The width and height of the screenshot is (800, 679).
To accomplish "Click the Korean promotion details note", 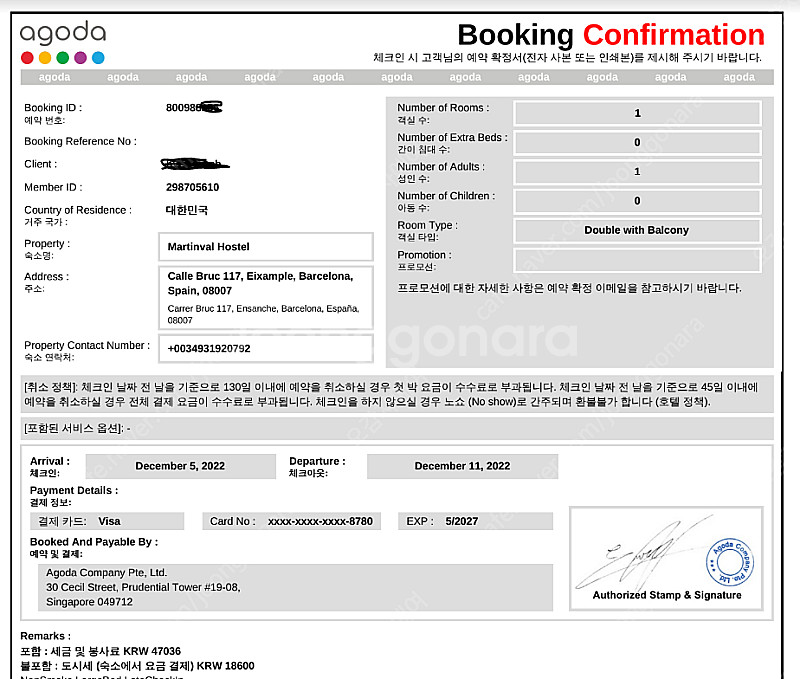I will click(569, 288).
